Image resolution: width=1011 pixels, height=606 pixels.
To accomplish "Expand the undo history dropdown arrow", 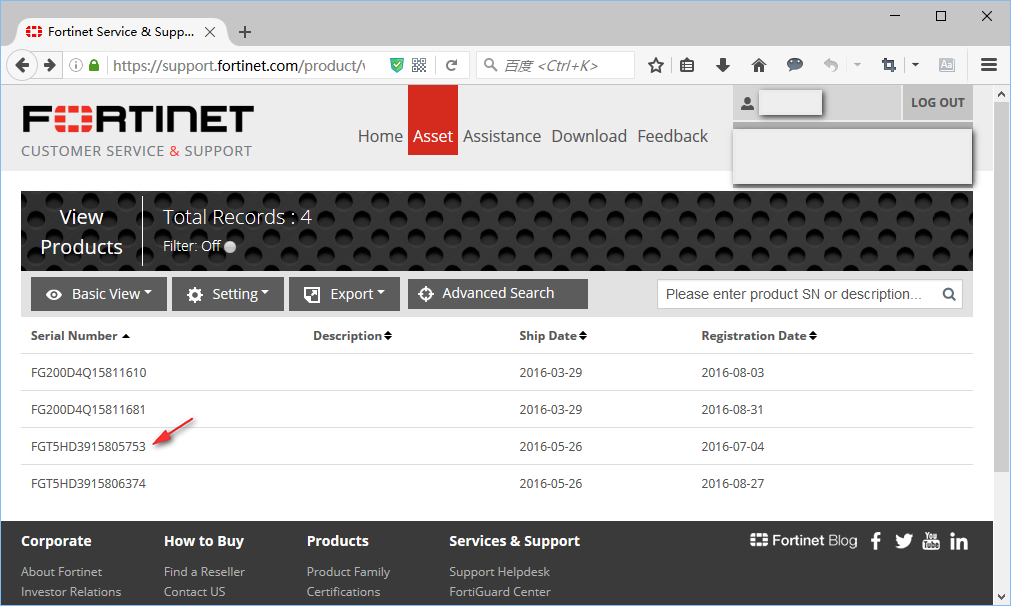I will click(857, 65).
